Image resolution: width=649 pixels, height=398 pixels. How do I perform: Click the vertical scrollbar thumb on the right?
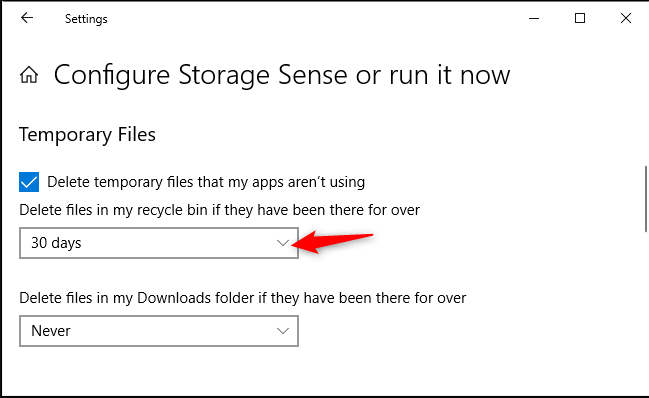(646, 199)
